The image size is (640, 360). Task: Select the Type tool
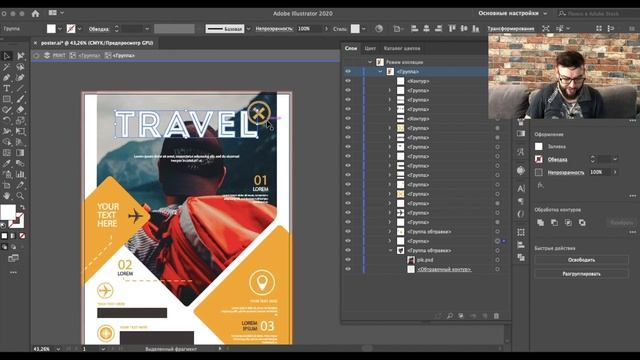(x=7, y=88)
